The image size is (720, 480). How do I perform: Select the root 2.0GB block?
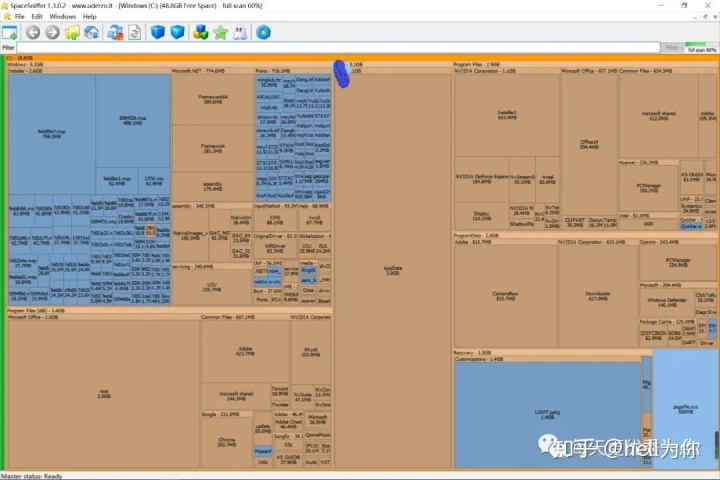(x=104, y=394)
